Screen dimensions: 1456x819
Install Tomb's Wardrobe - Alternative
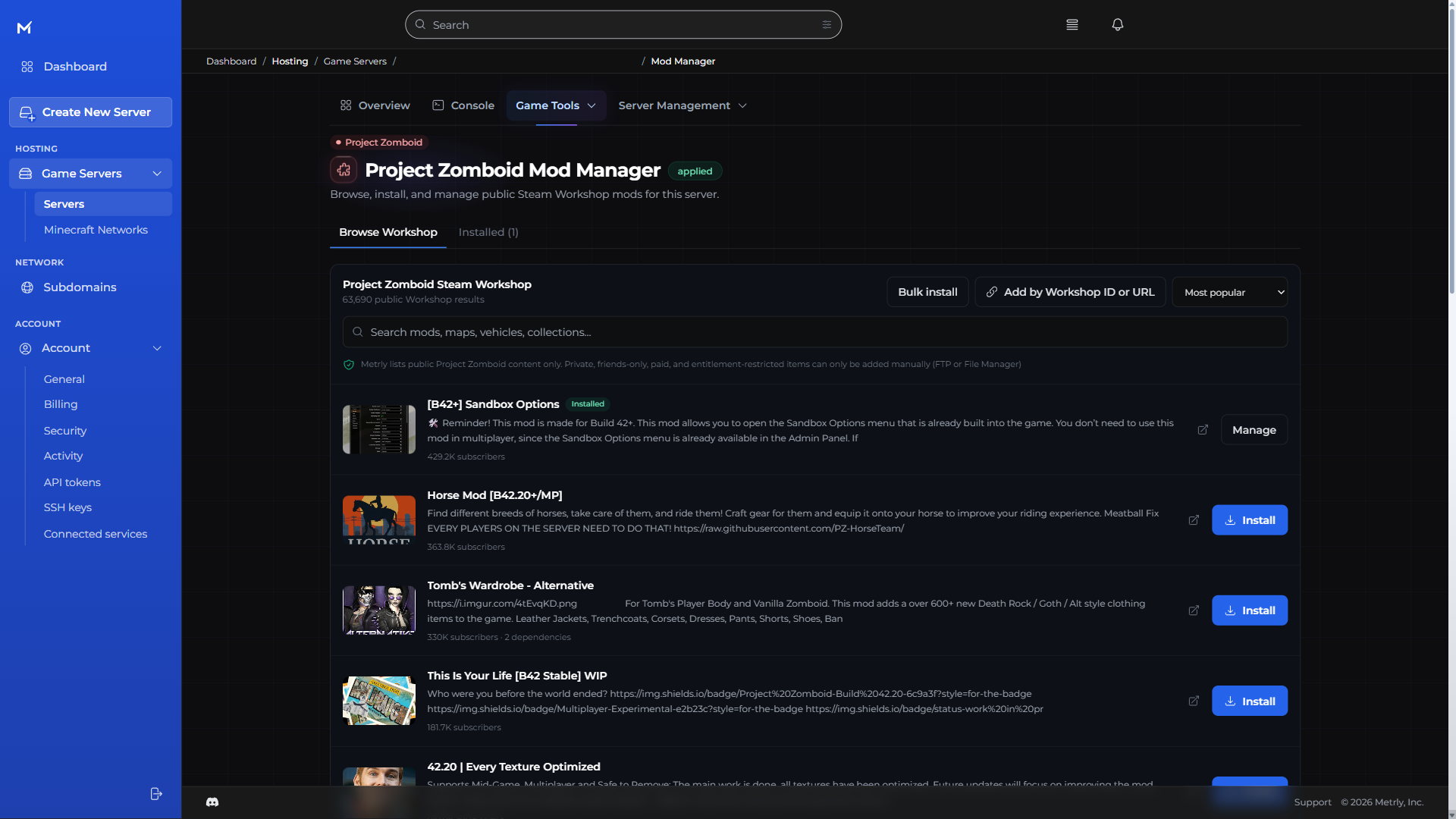[x=1249, y=610]
